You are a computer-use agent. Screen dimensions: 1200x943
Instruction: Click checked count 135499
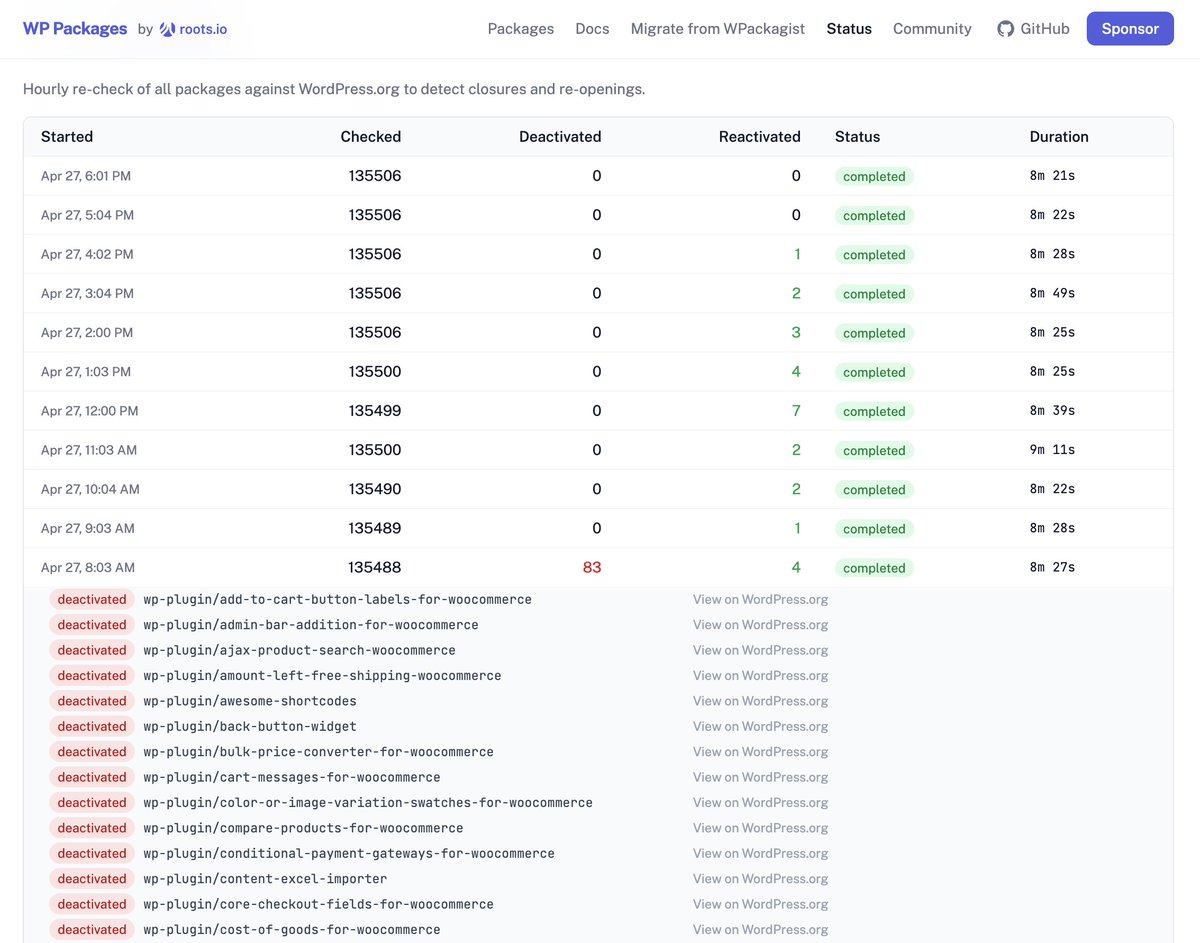(375, 410)
